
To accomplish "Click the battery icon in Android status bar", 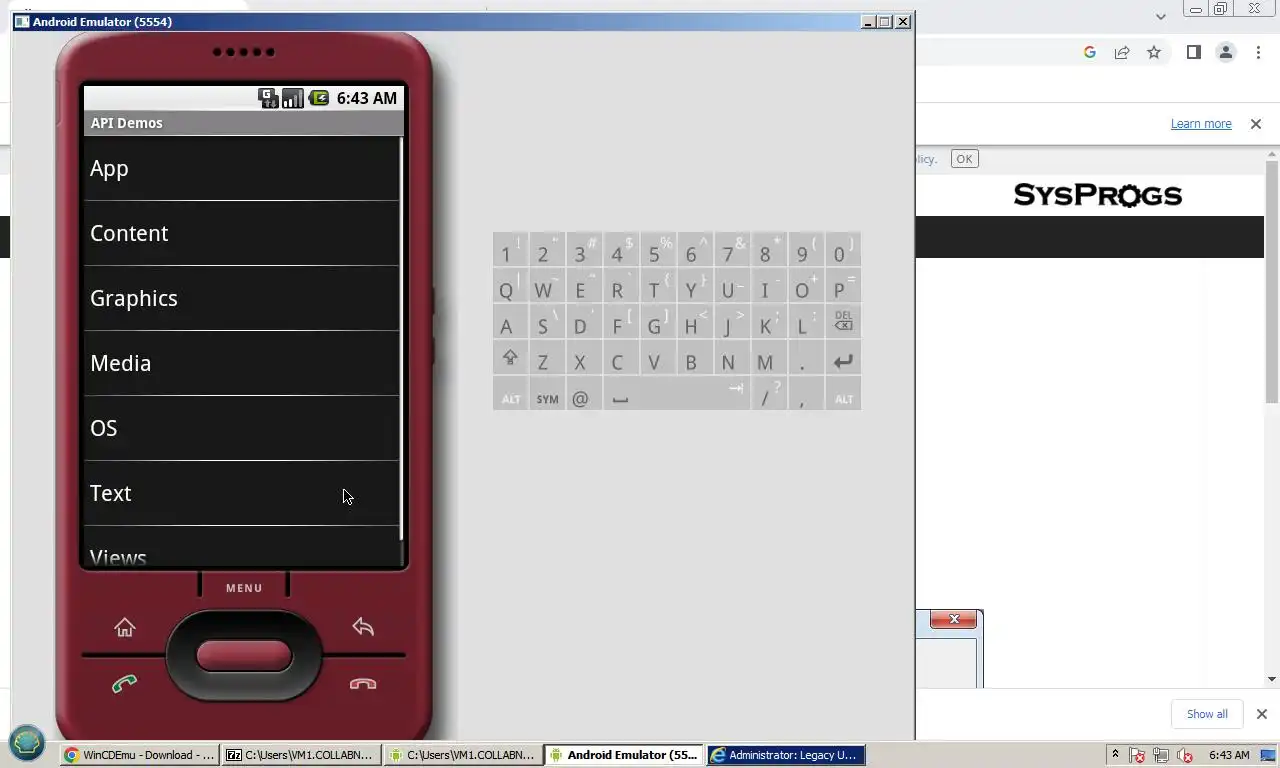I will click(319, 98).
